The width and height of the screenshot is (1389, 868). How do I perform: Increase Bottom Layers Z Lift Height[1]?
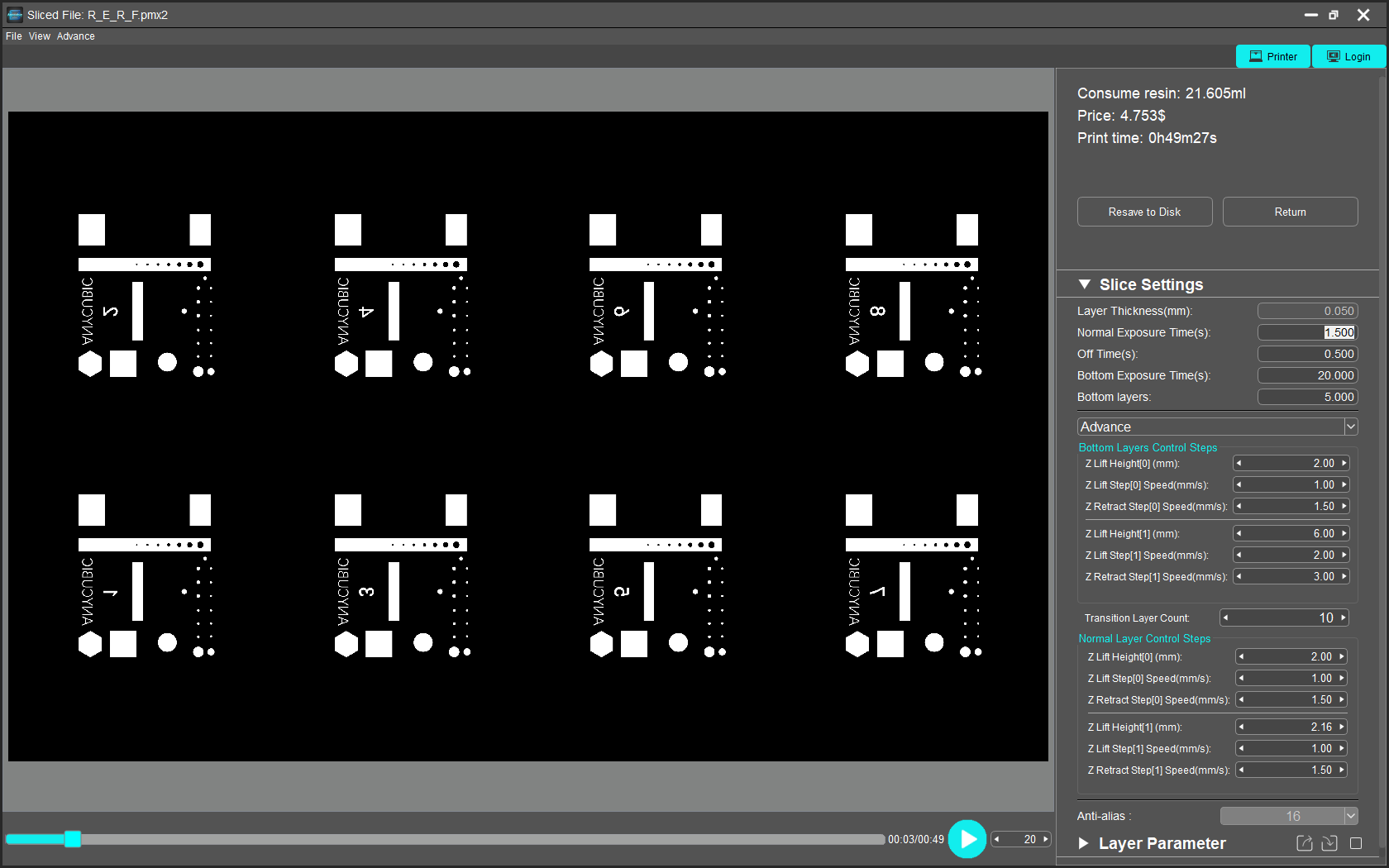coord(1344,533)
